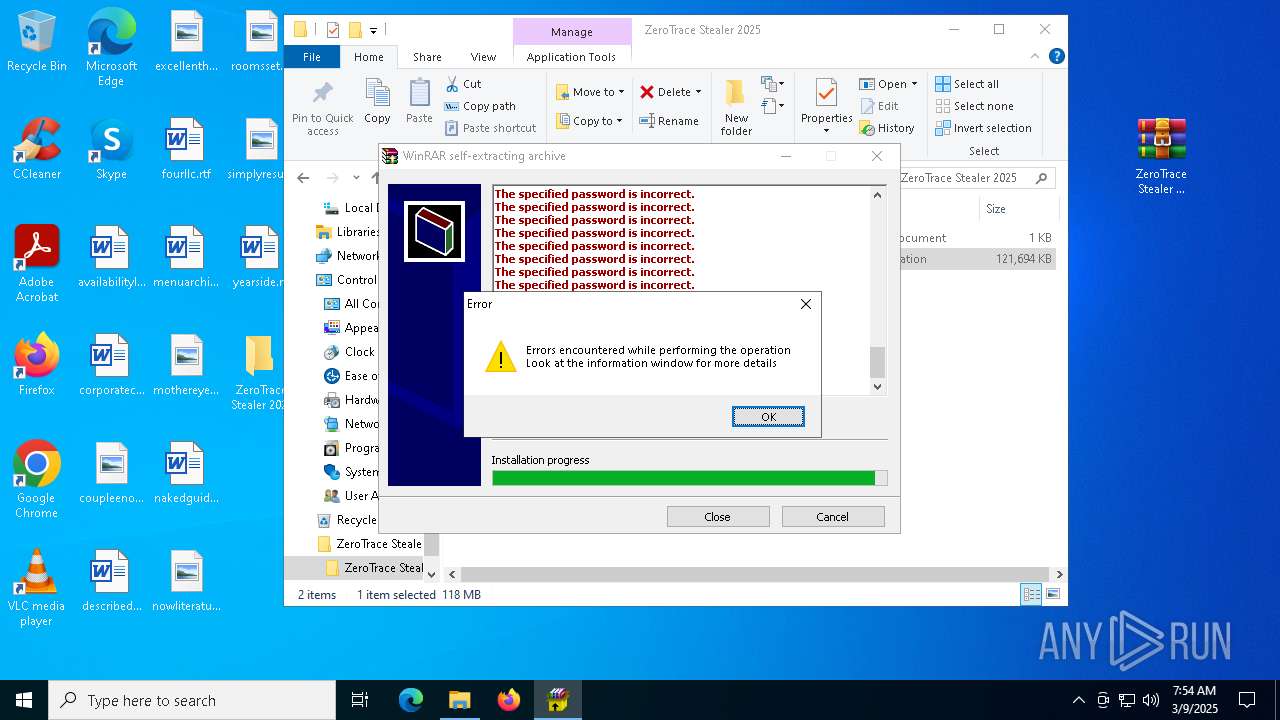The height and width of the screenshot is (720, 1280).
Task: Show hidden system tray icons
Action: (1078, 700)
